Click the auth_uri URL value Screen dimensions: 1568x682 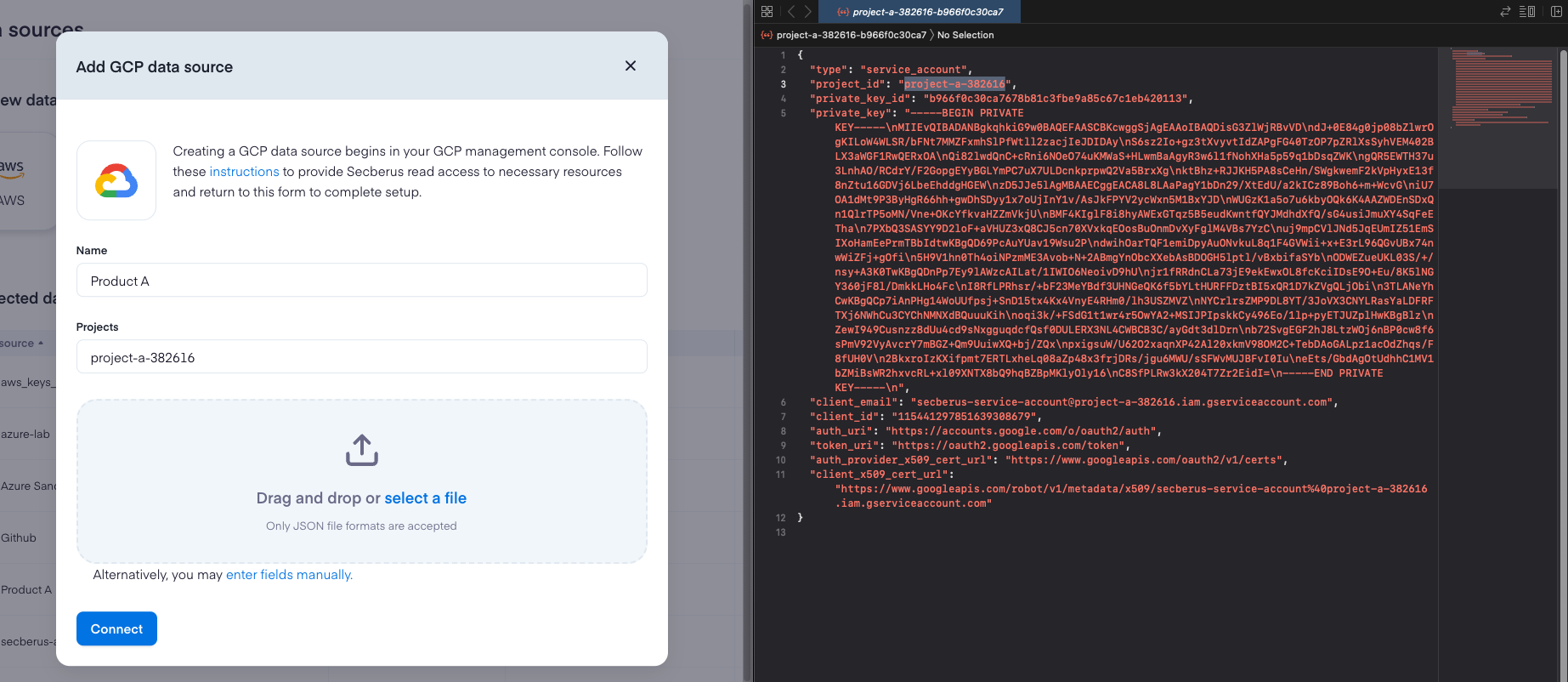[1021, 431]
